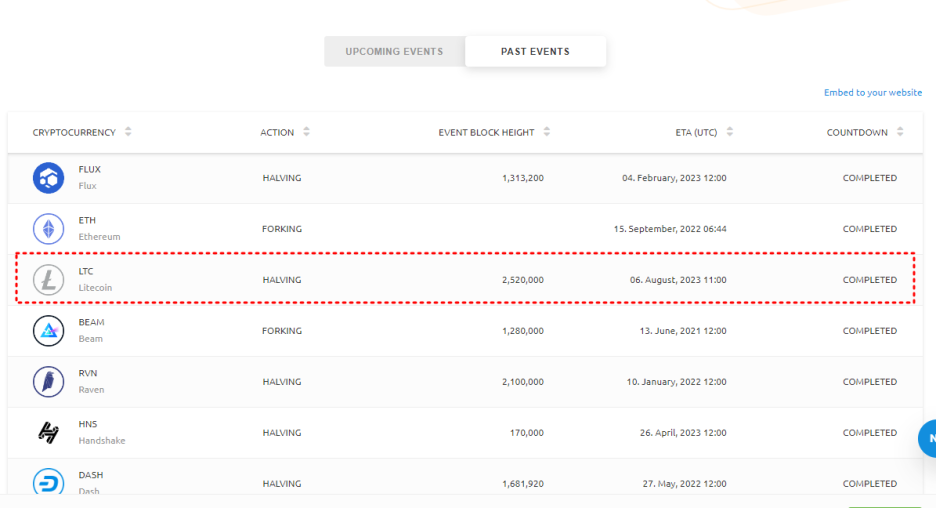Click the Raven name text
The image size is (936, 508).
click(x=91, y=390)
